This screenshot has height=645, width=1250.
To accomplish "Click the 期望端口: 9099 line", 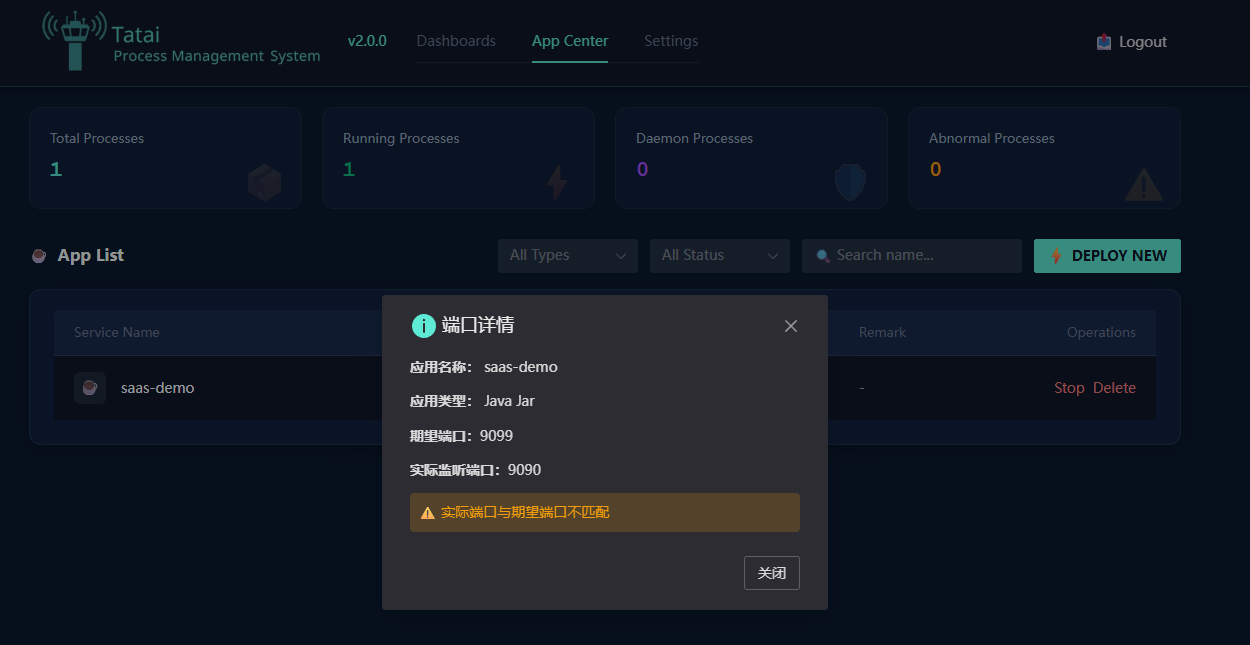I will [x=461, y=436].
